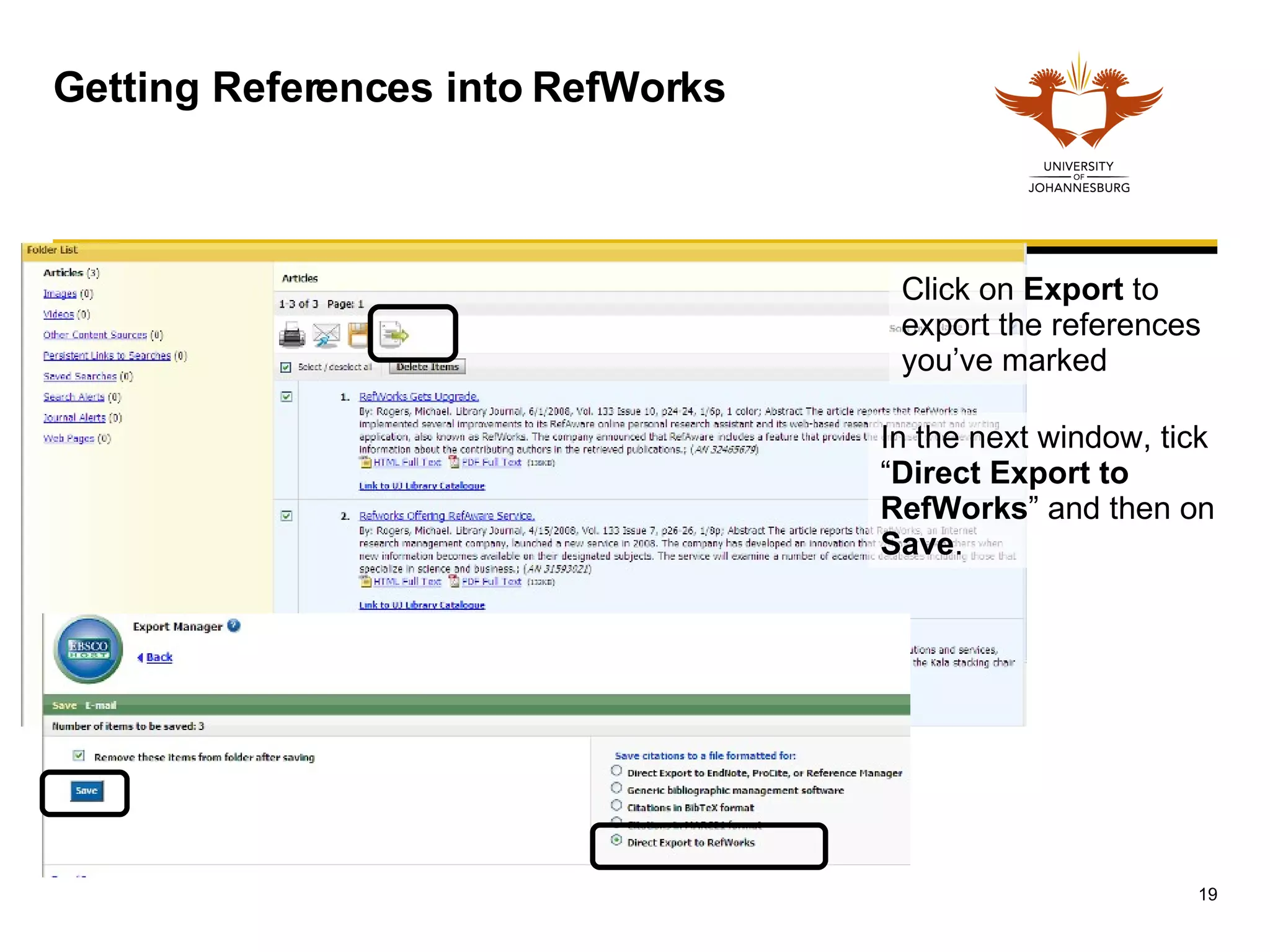Open Persistent Links to Searches link
Viewport: 1270px width, 952px height.
pyautogui.click(x=107, y=356)
